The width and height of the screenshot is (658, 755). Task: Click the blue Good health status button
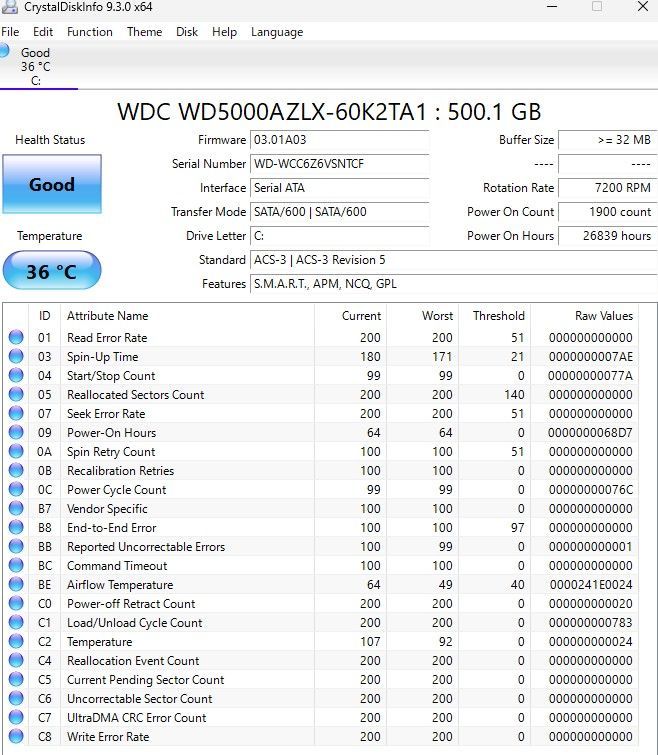(x=51, y=185)
